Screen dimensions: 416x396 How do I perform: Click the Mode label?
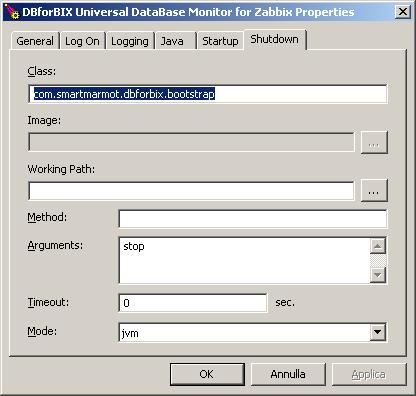click(42, 331)
